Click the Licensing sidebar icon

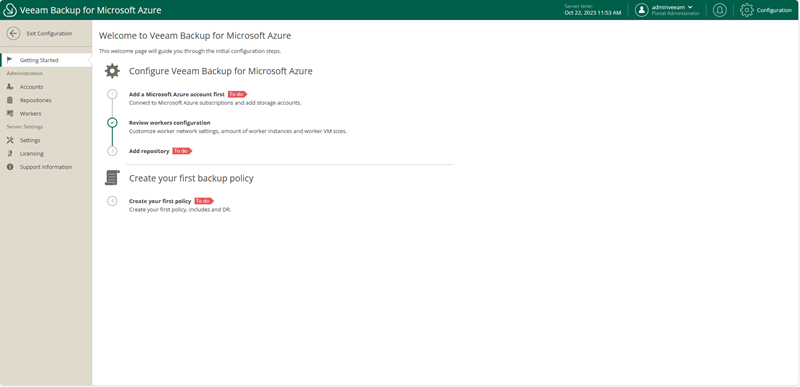click(x=10, y=153)
